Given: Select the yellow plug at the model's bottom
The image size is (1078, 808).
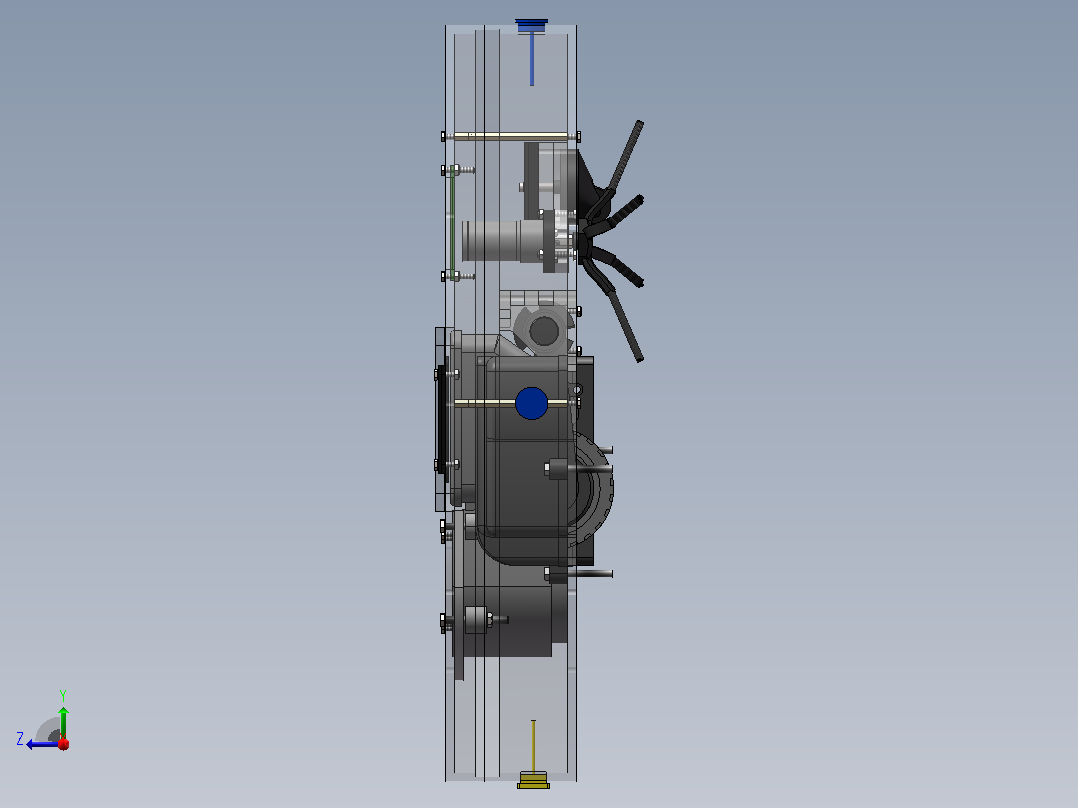Looking at the screenshot, I should tap(534, 780).
